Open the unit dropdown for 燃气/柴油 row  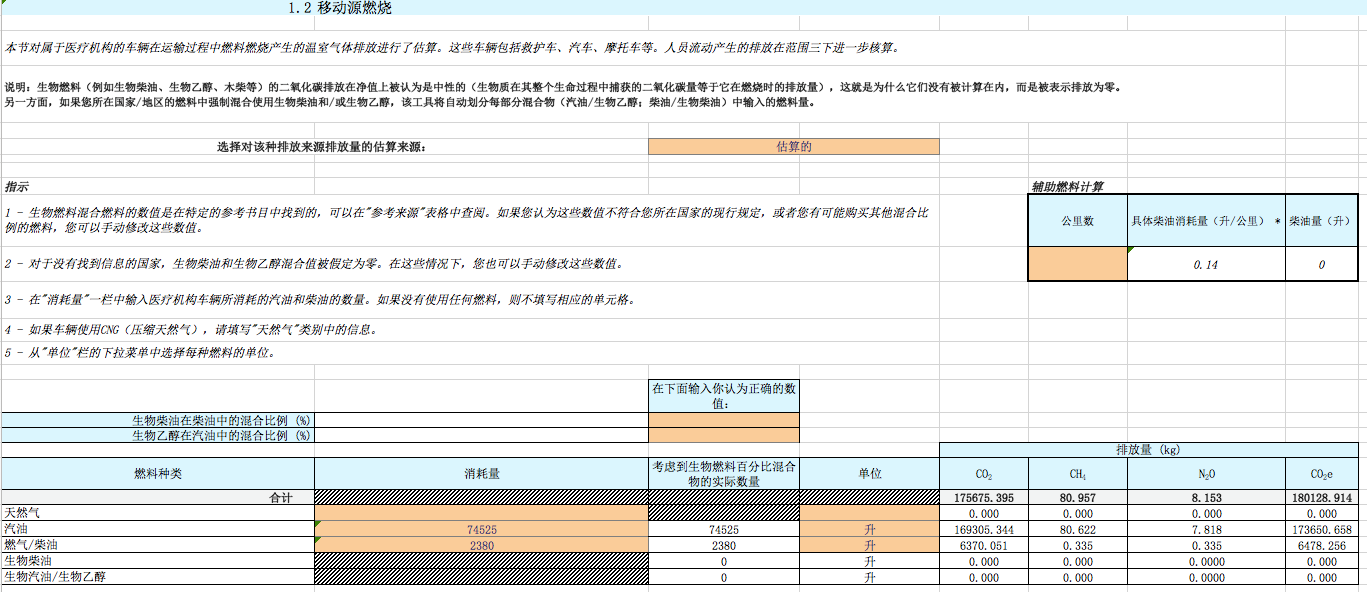[x=869, y=545]
